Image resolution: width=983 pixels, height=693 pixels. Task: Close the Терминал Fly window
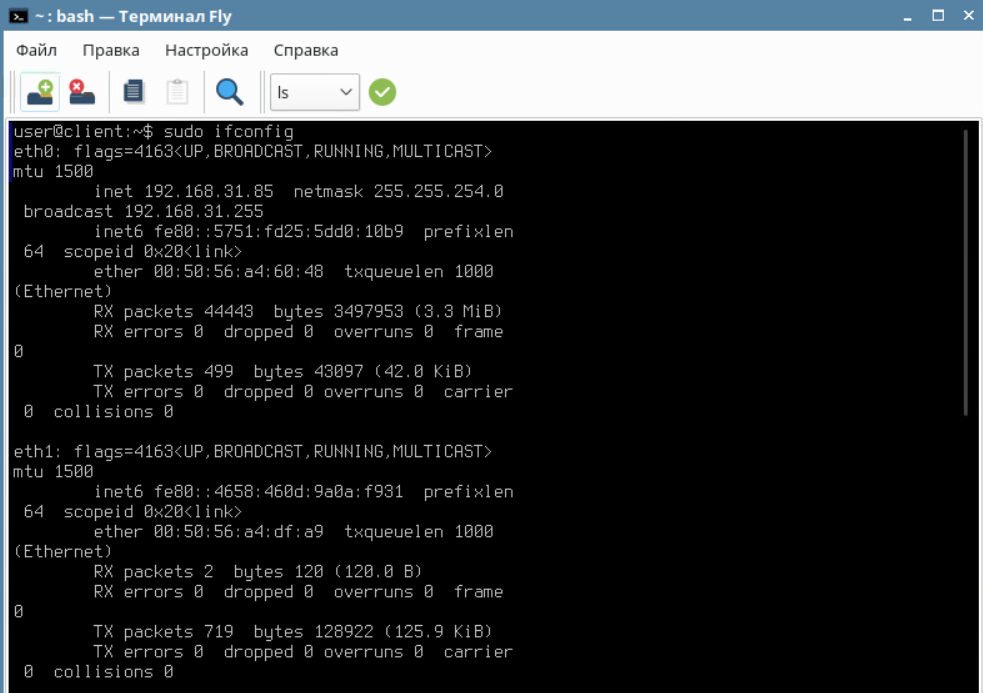tap(969, 16)
